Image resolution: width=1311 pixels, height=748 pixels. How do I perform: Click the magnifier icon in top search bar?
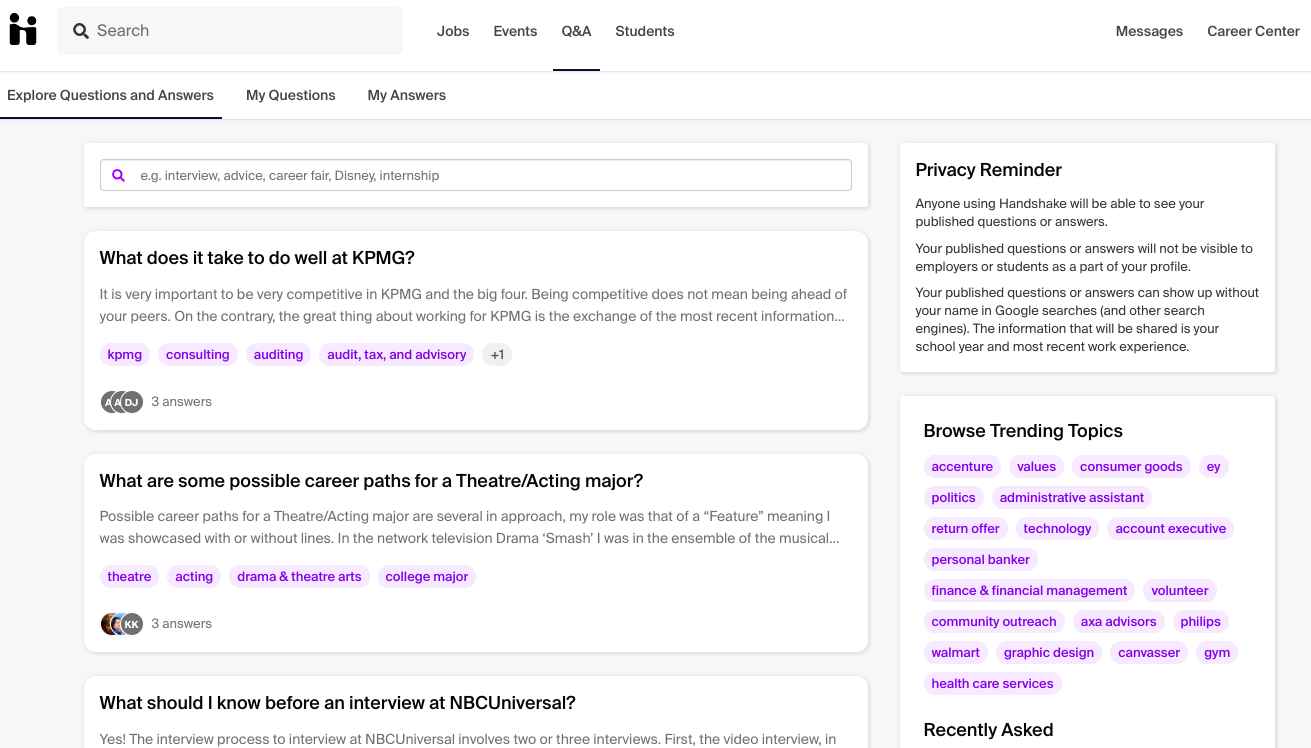81,31
